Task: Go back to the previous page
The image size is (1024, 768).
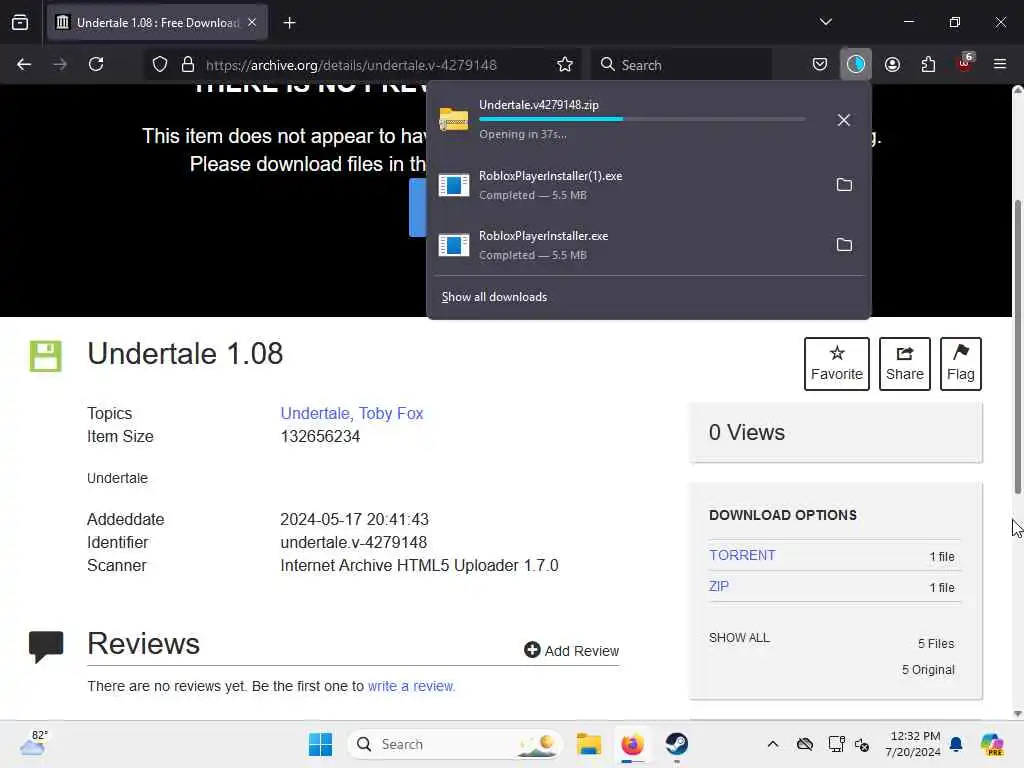Action: point(24,64)
